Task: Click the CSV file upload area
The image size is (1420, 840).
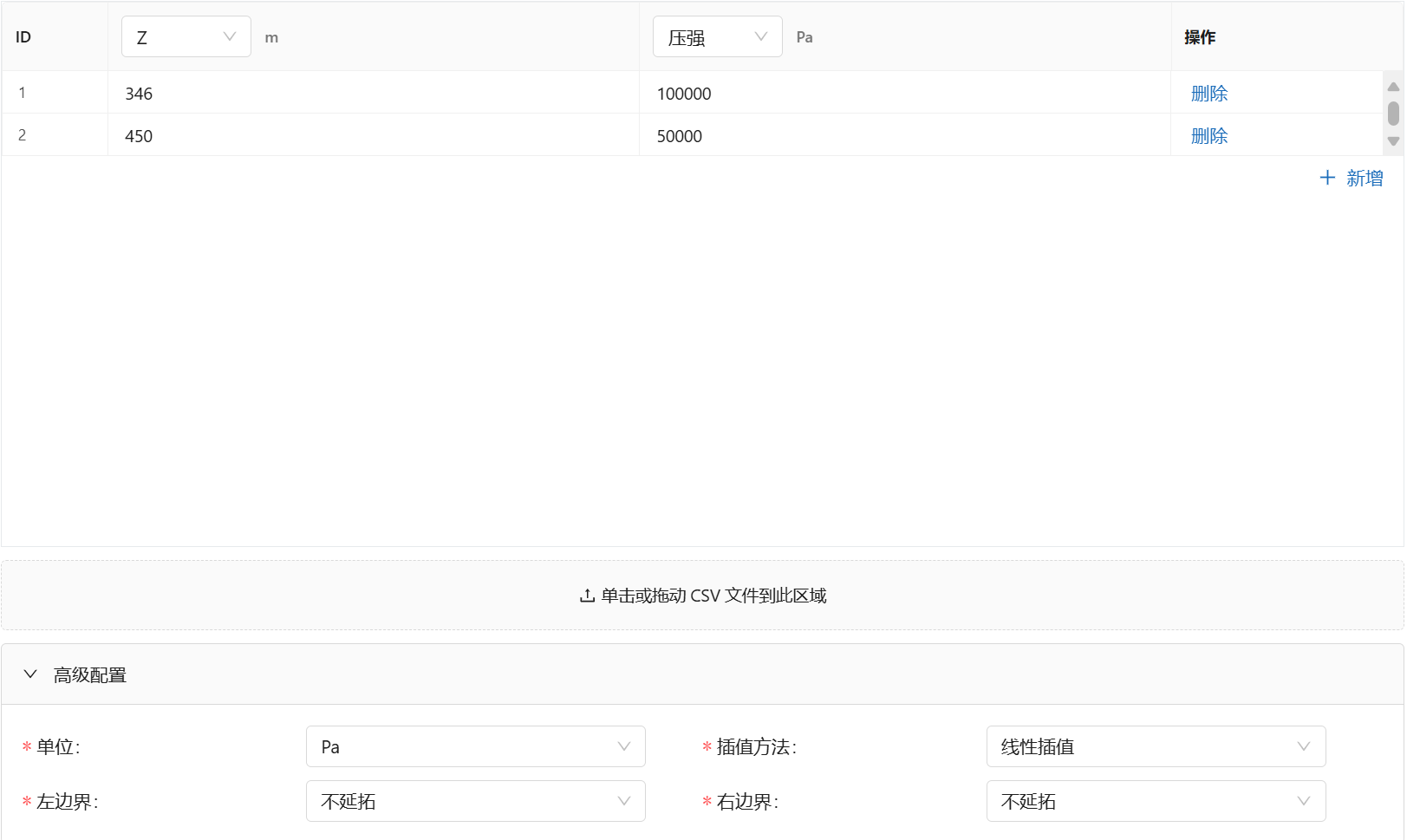Action: [x=702, y=595]
